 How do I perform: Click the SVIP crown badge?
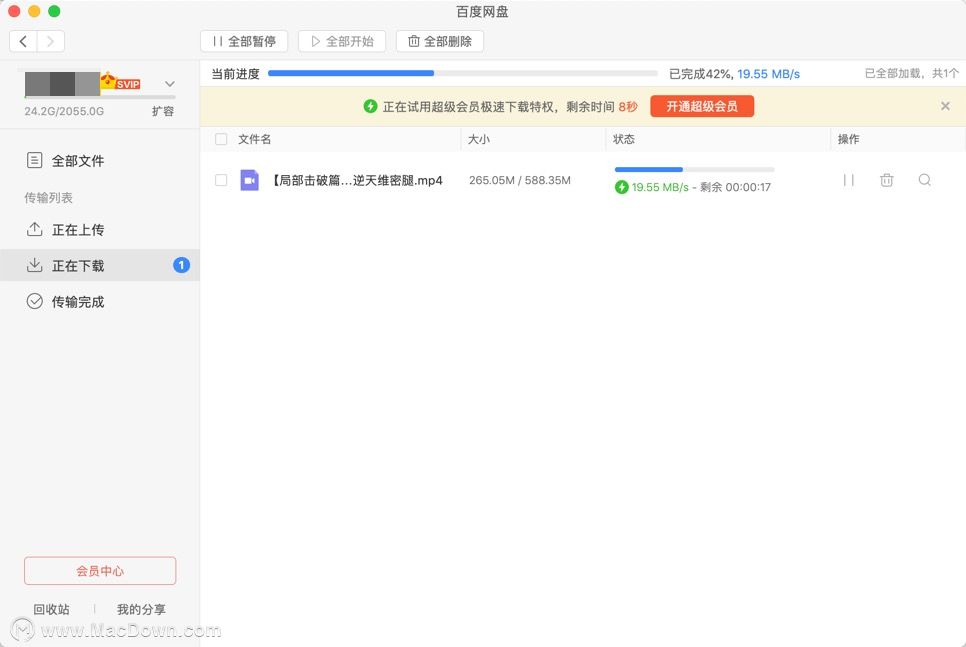[x=121, y=81]
